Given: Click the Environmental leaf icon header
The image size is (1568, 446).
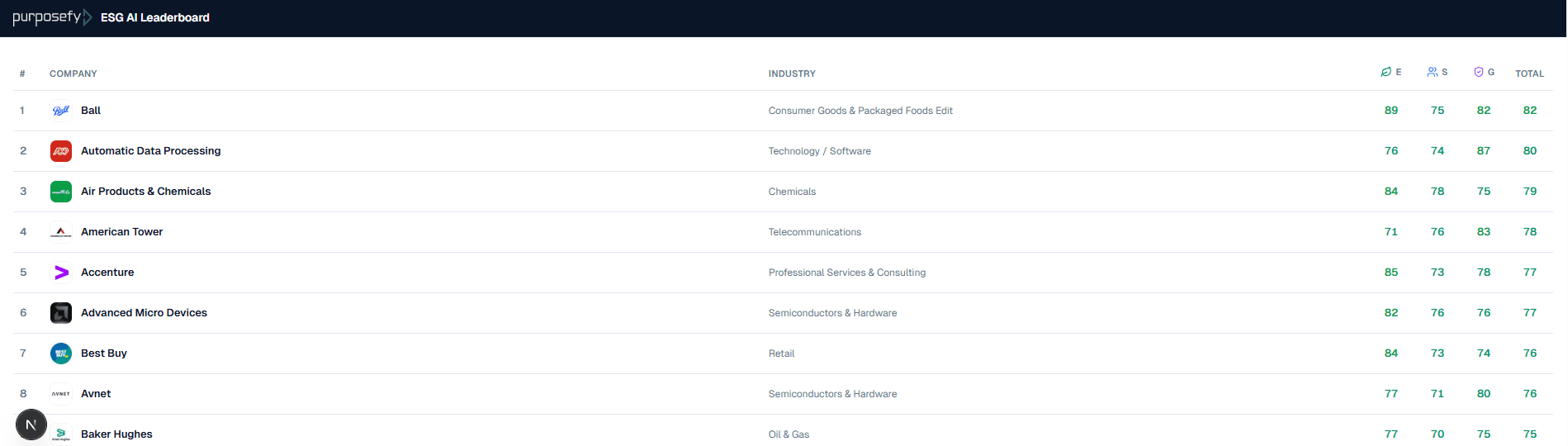Looking at the screenshot, I should click(x=1386, y=72).
